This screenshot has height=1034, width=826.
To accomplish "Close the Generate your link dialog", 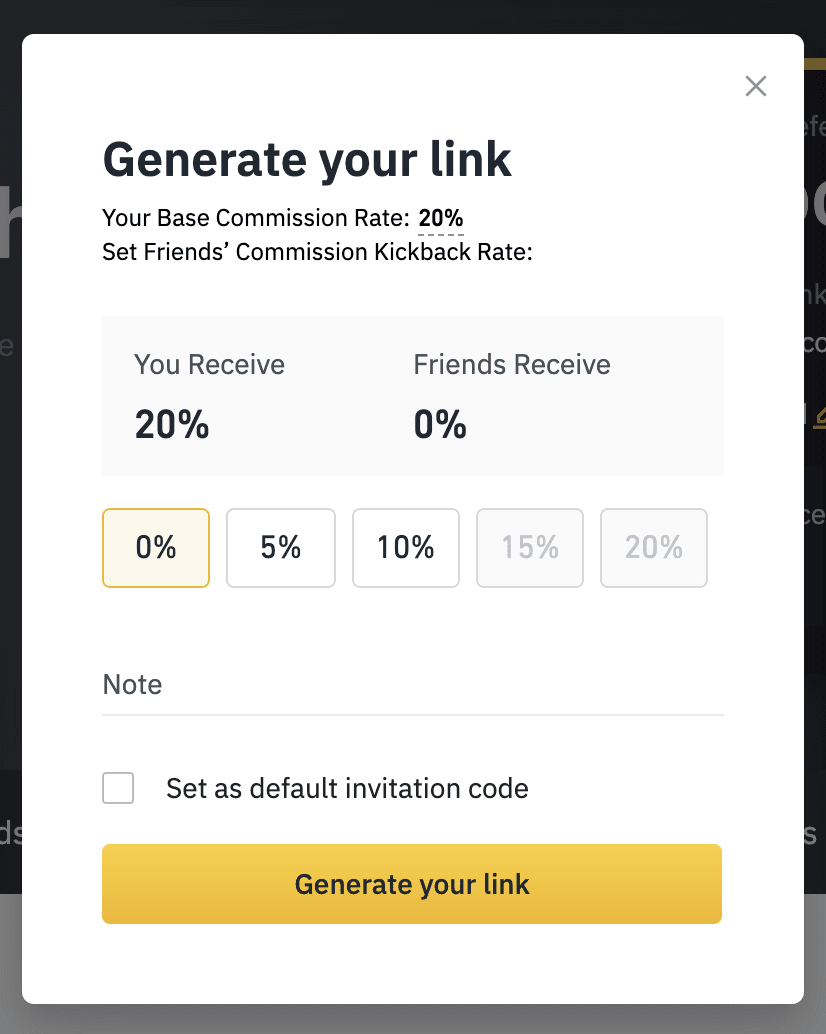I will click(755, 86).
